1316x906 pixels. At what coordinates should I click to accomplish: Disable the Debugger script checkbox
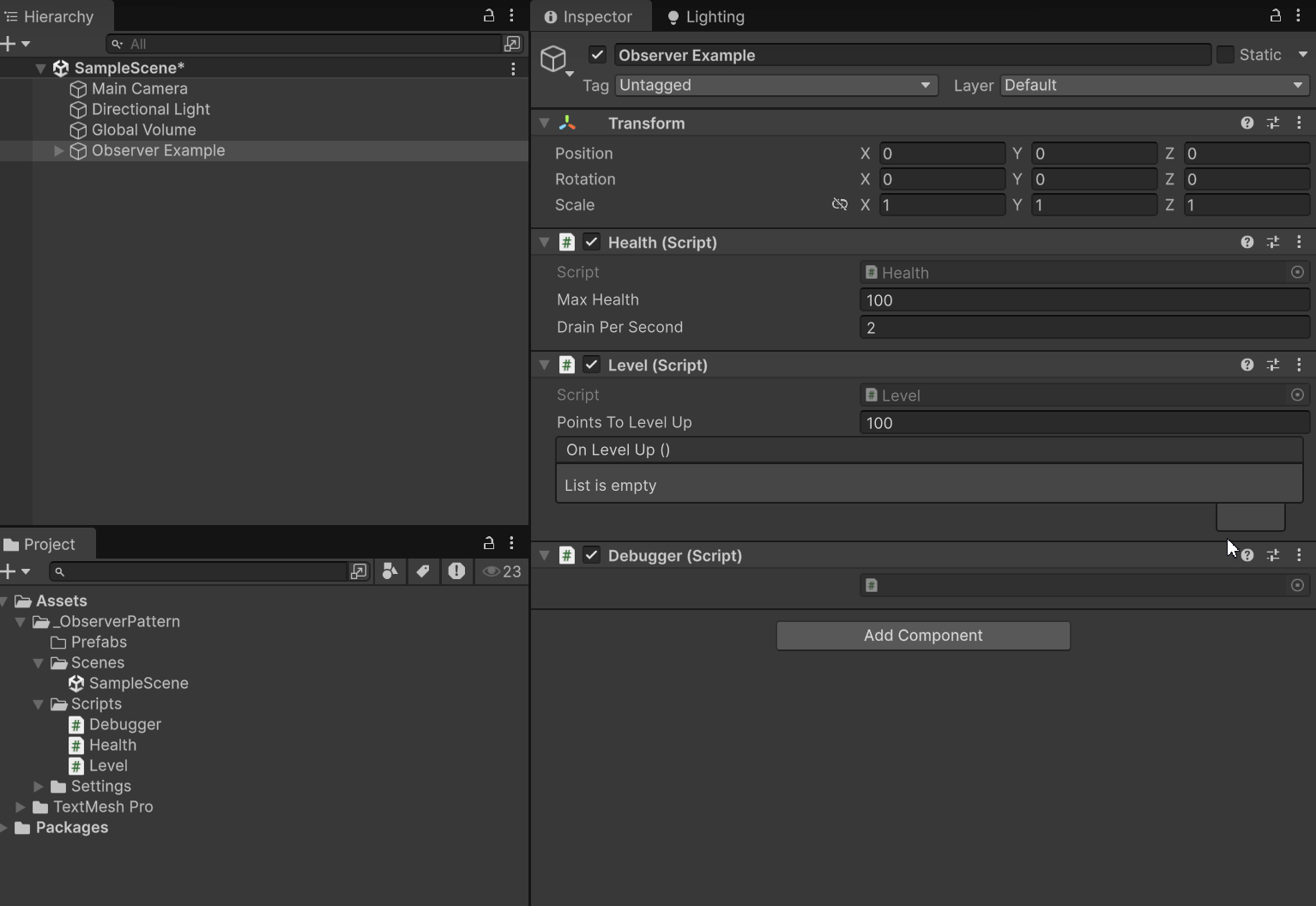click(x=591, y=555)
